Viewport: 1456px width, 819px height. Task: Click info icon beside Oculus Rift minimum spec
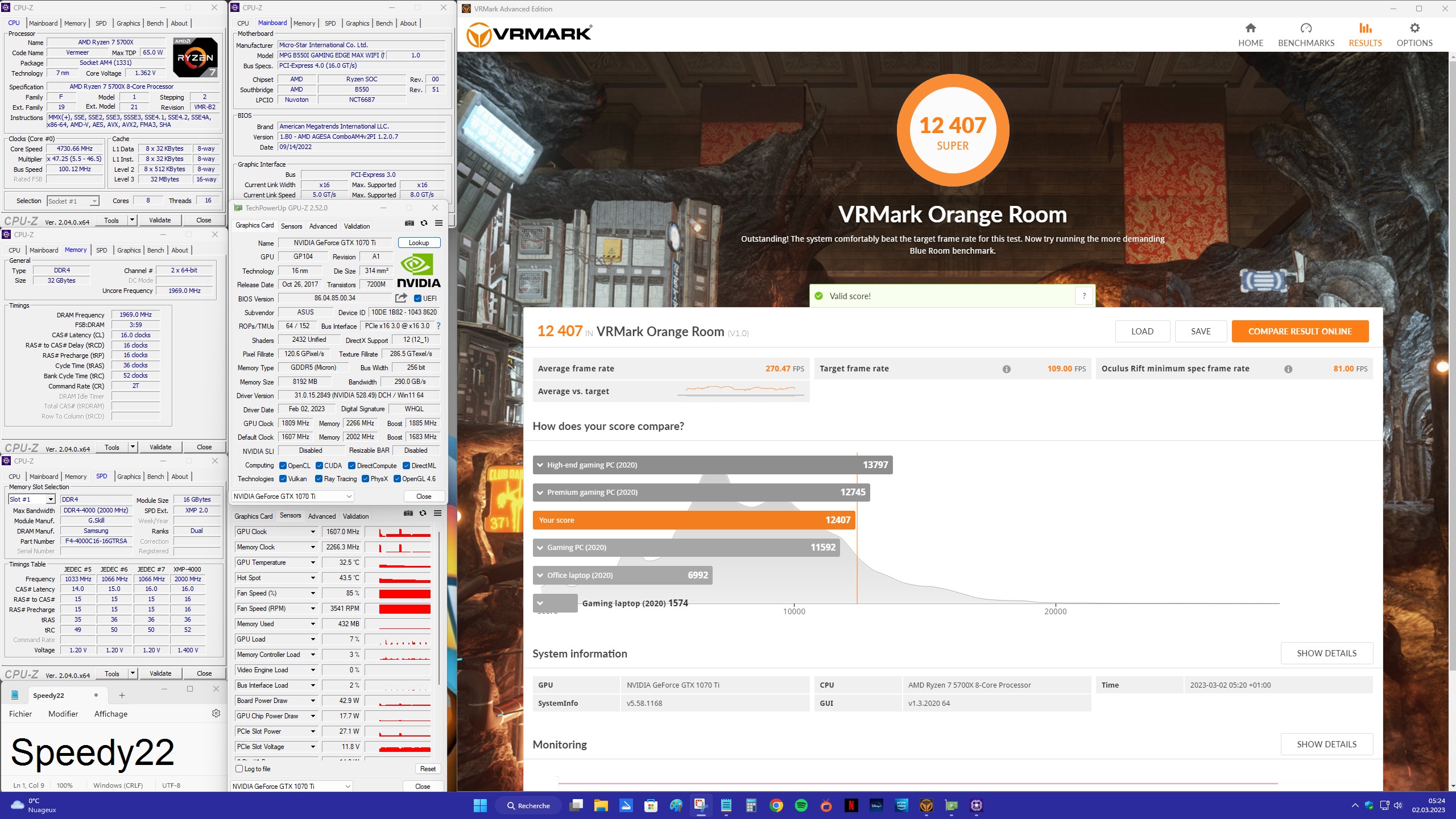[1288, 369]
